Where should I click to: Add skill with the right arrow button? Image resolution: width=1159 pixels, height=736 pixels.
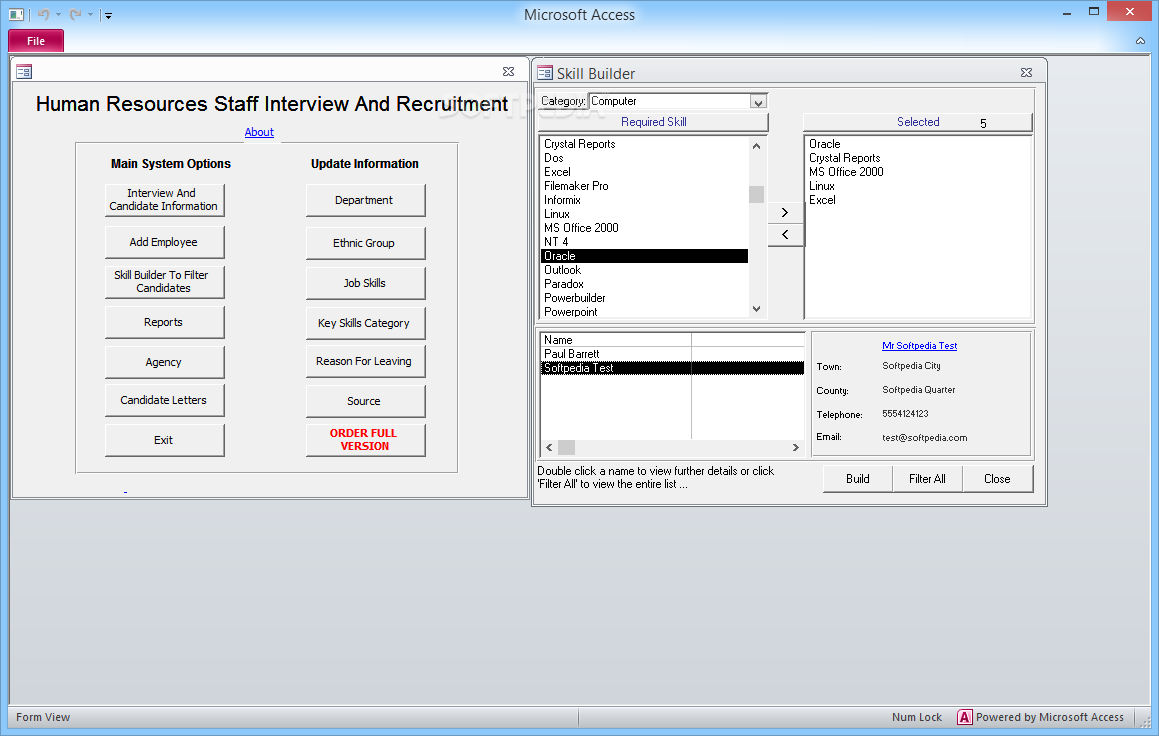click(785, 212)
